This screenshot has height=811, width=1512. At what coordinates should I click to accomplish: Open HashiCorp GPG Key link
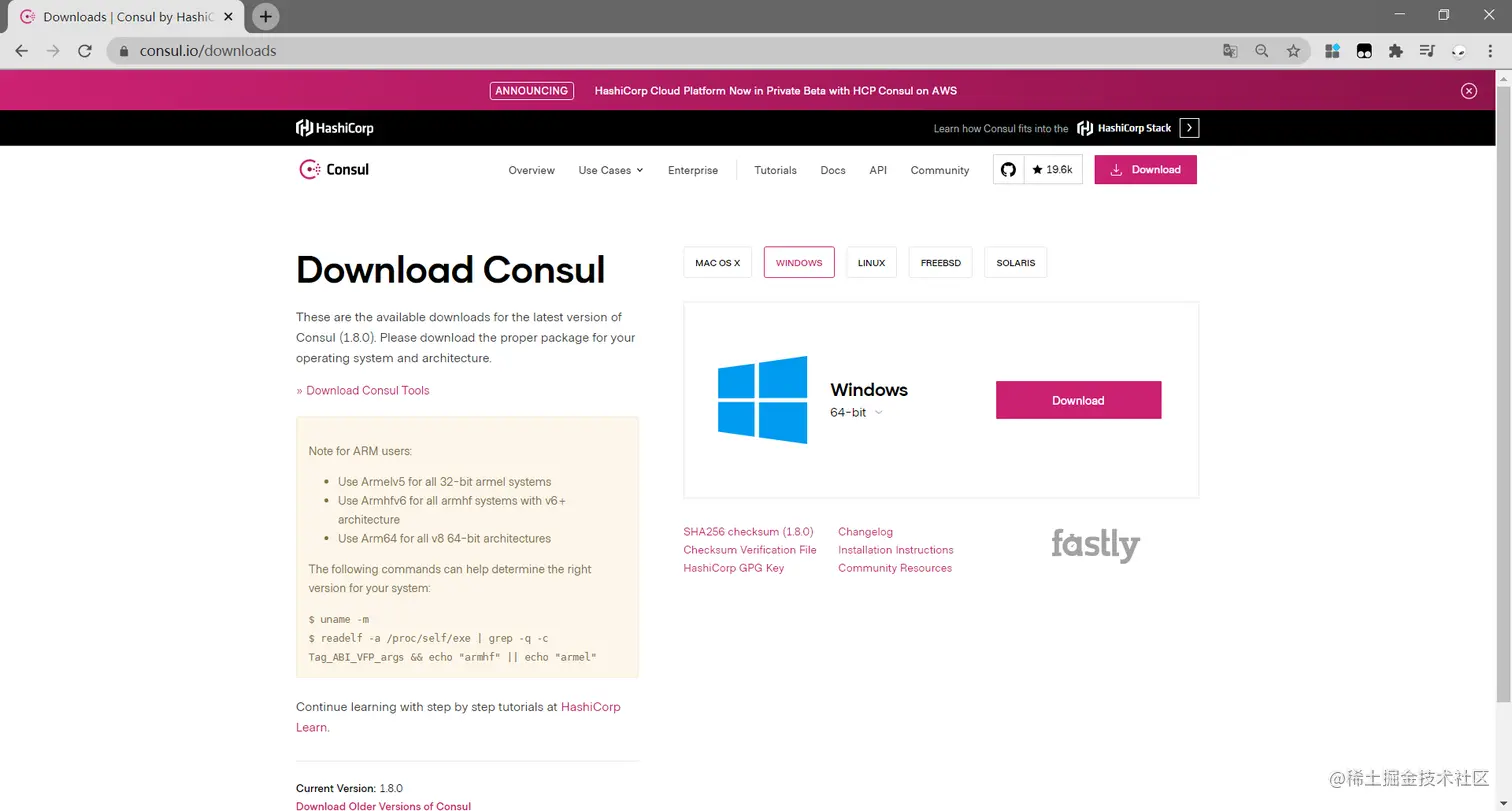click(734, 568)
